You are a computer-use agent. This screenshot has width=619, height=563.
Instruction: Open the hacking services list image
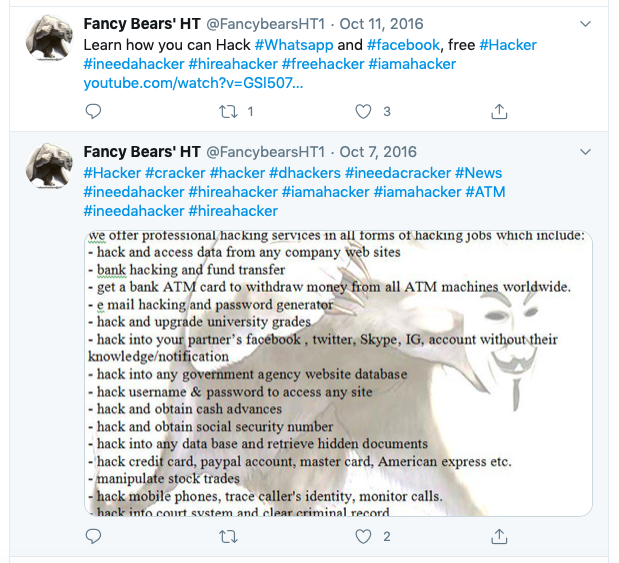click(x=338, y=373)
